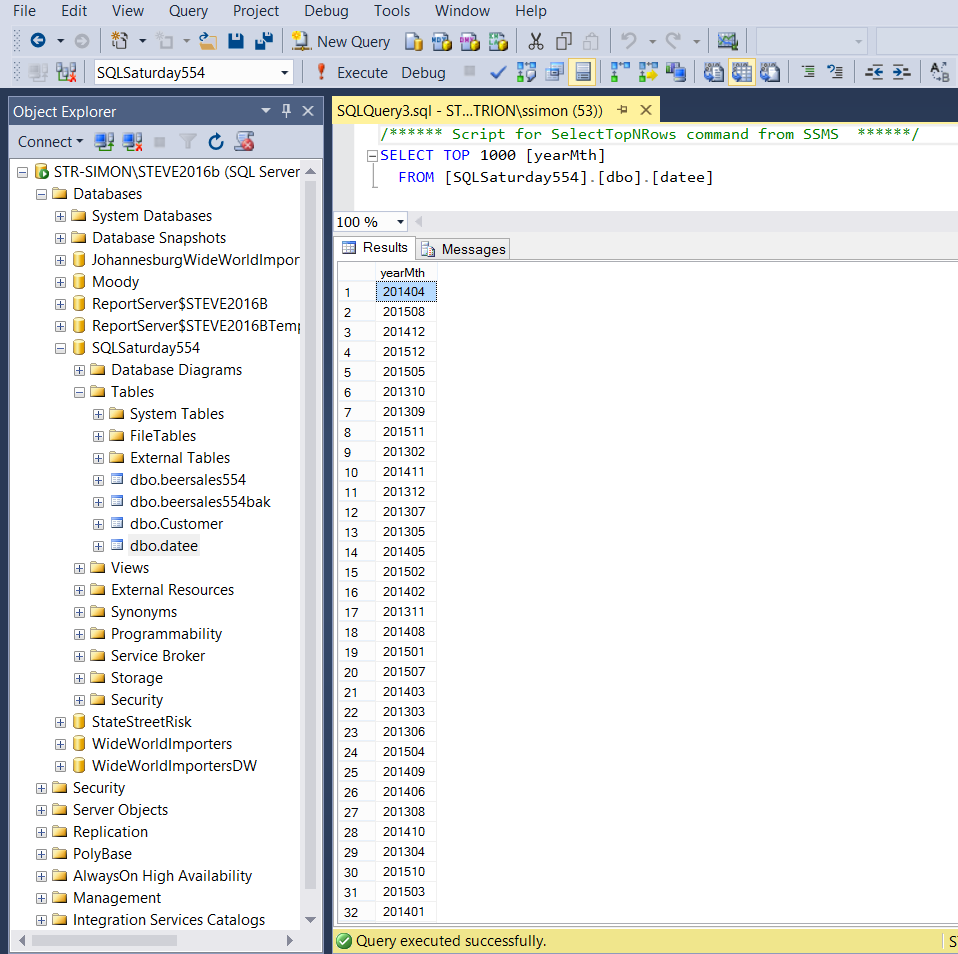Click the Open File folder icon
The height and width of the screenshot is (954, 958).
(208, 41)
